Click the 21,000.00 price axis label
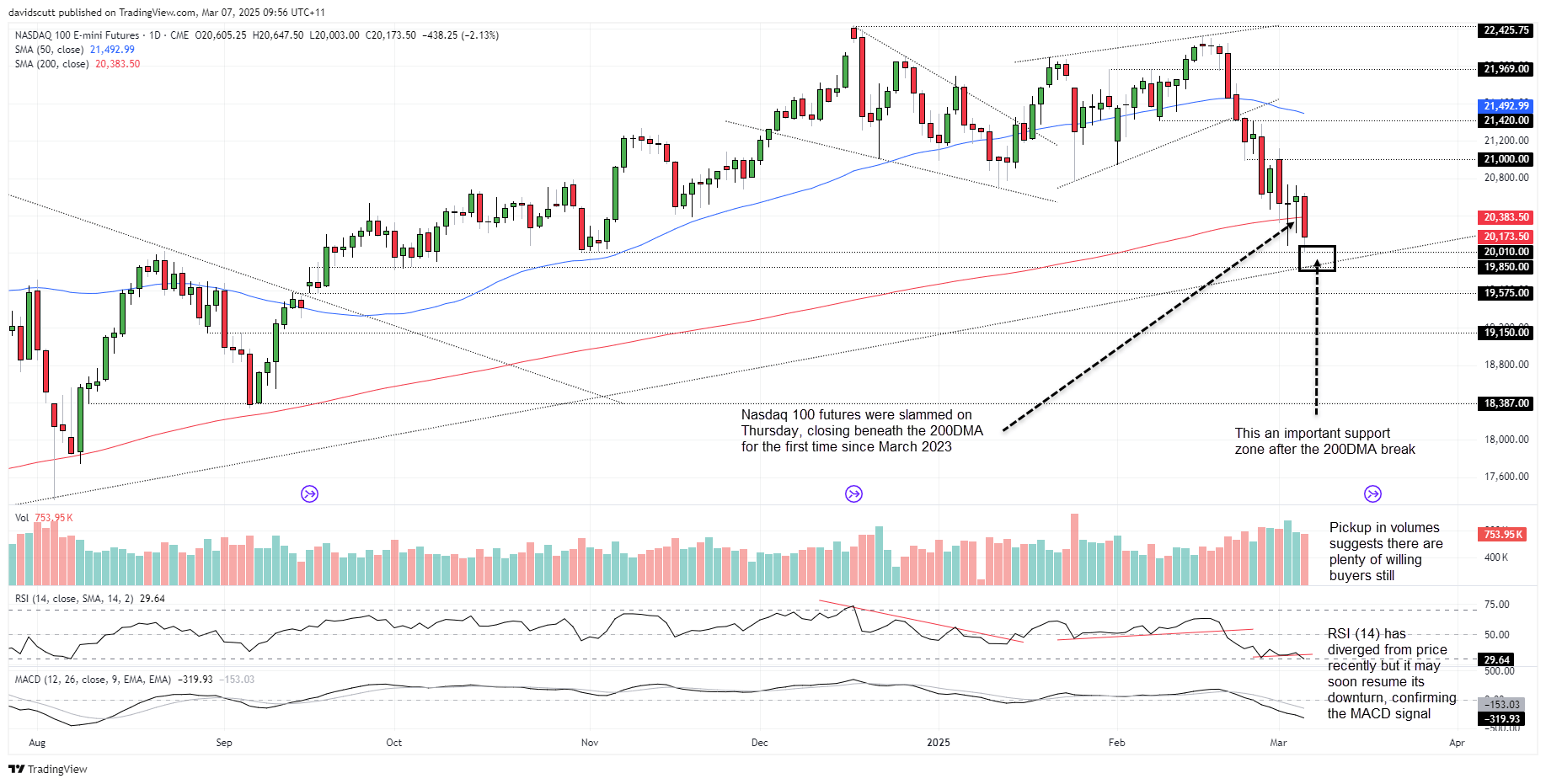Viewport: 1546px width, 784px height. 1506,159
